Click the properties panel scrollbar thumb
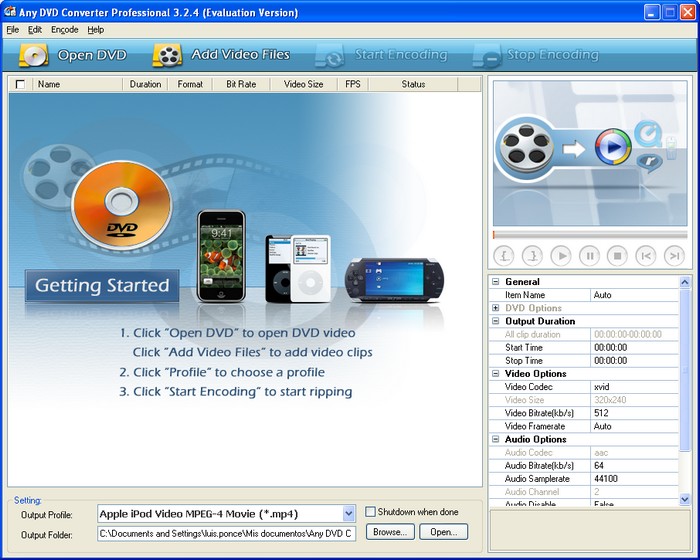 pos(684,370)
